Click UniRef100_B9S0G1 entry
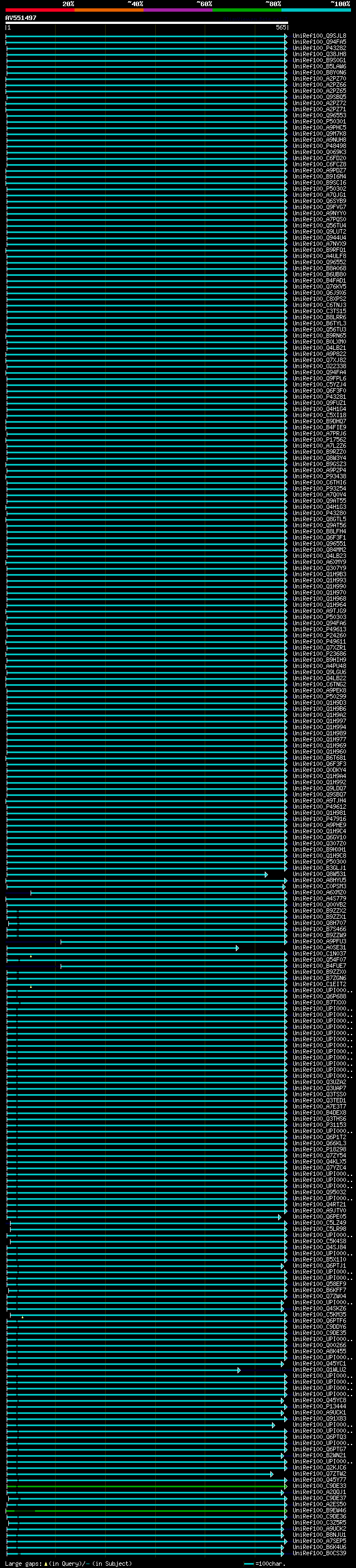356x1568 pixels. coord(319,60)
